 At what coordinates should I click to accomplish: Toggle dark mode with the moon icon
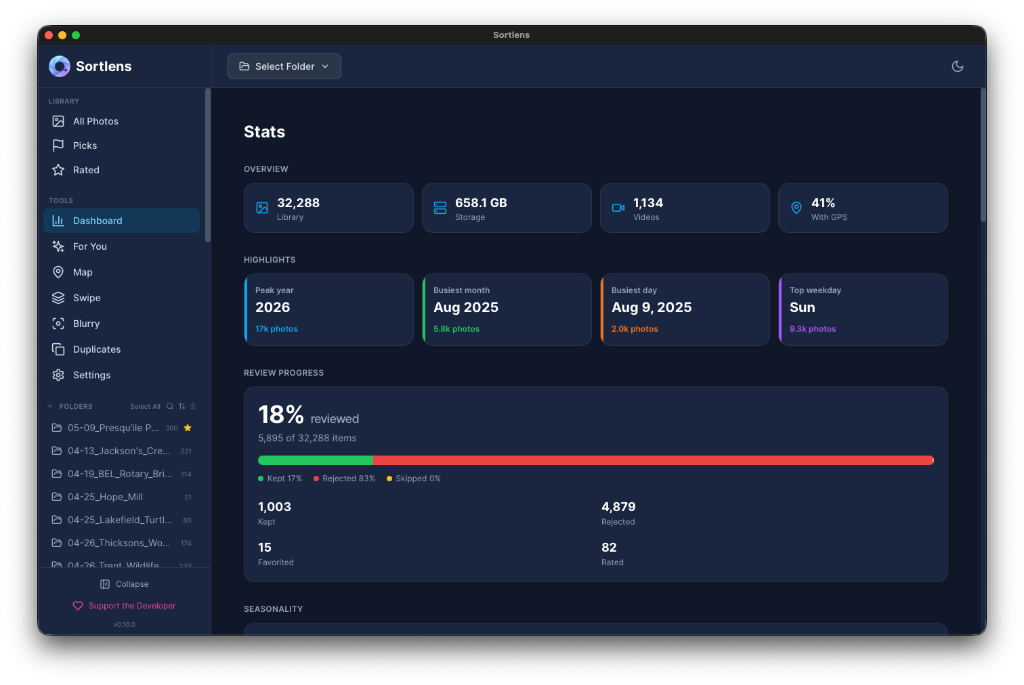[957, 66]
